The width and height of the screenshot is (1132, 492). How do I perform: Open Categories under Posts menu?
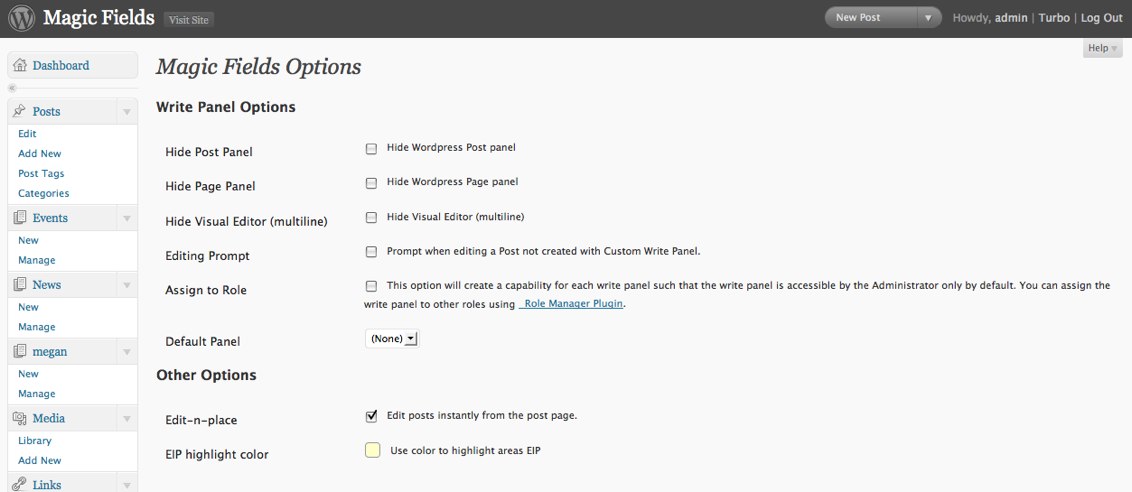(43, 193)
